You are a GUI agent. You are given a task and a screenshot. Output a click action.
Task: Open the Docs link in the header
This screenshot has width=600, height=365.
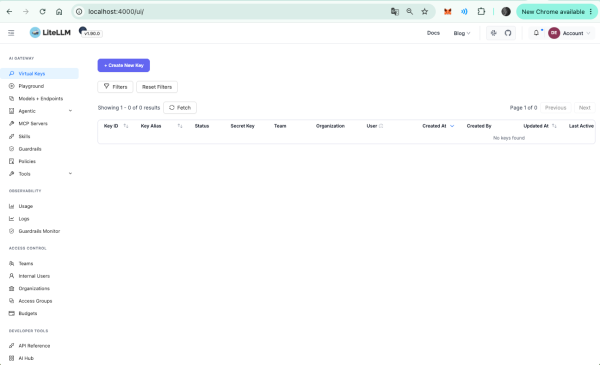pos(433,33)
